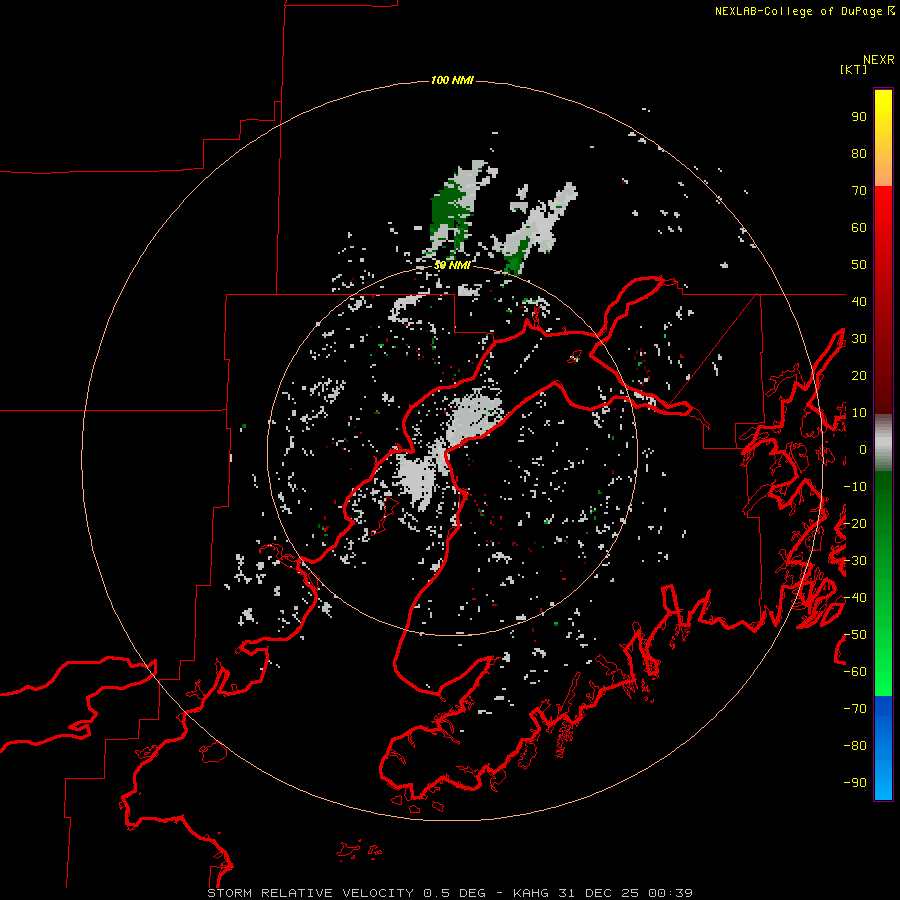Click the -70 knot scale value

855,709
